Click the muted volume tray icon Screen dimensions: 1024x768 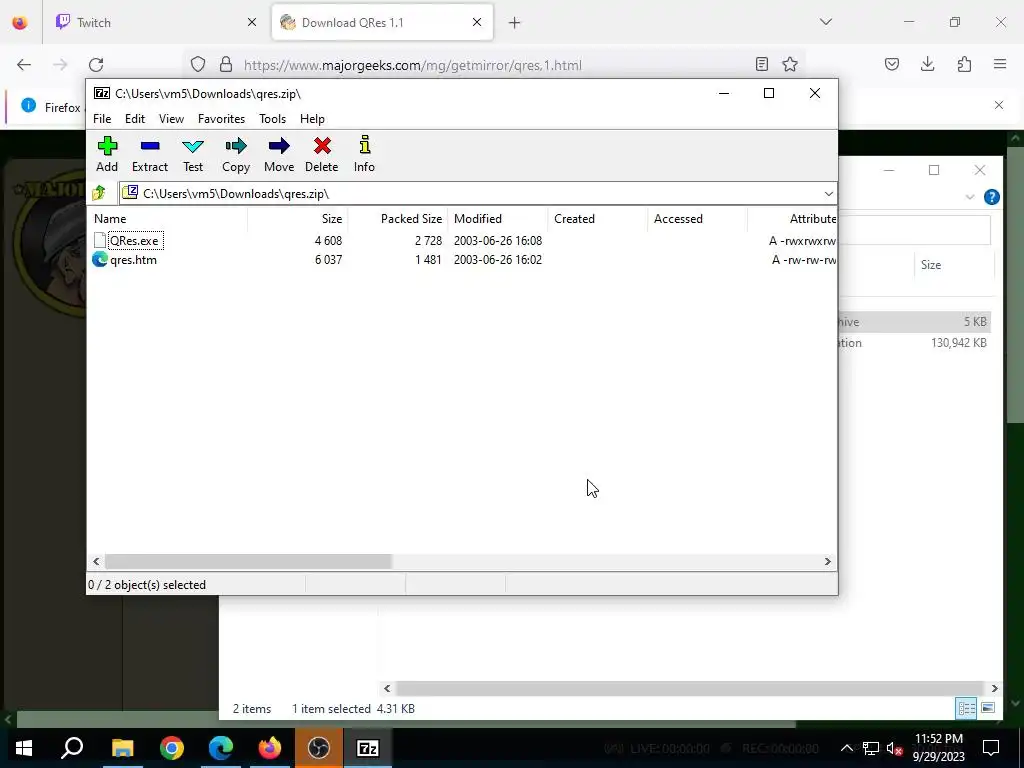click(x=894, y=748)
